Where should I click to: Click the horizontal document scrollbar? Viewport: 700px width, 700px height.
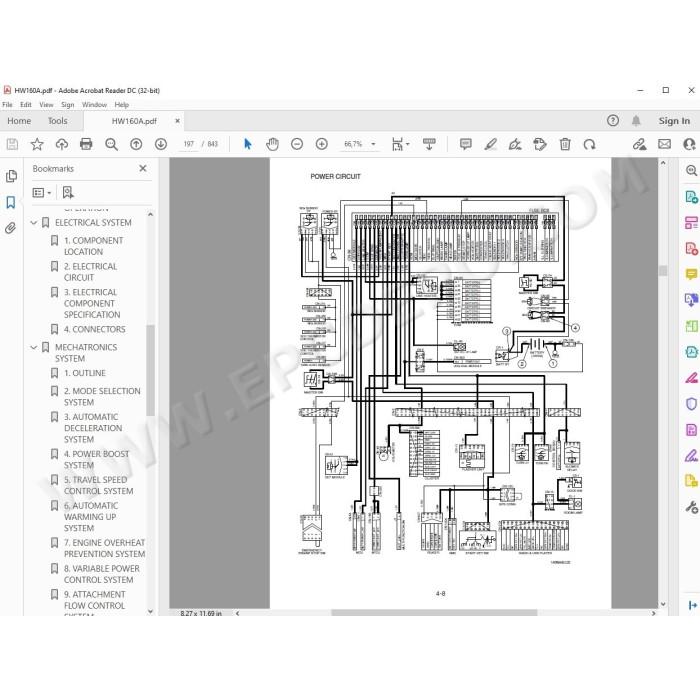[434, 613]
